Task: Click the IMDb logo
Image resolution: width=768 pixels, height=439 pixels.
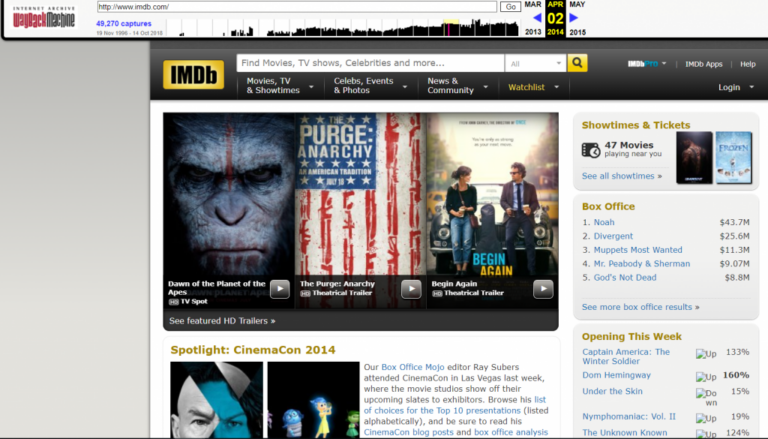Action: click(193, 74)
